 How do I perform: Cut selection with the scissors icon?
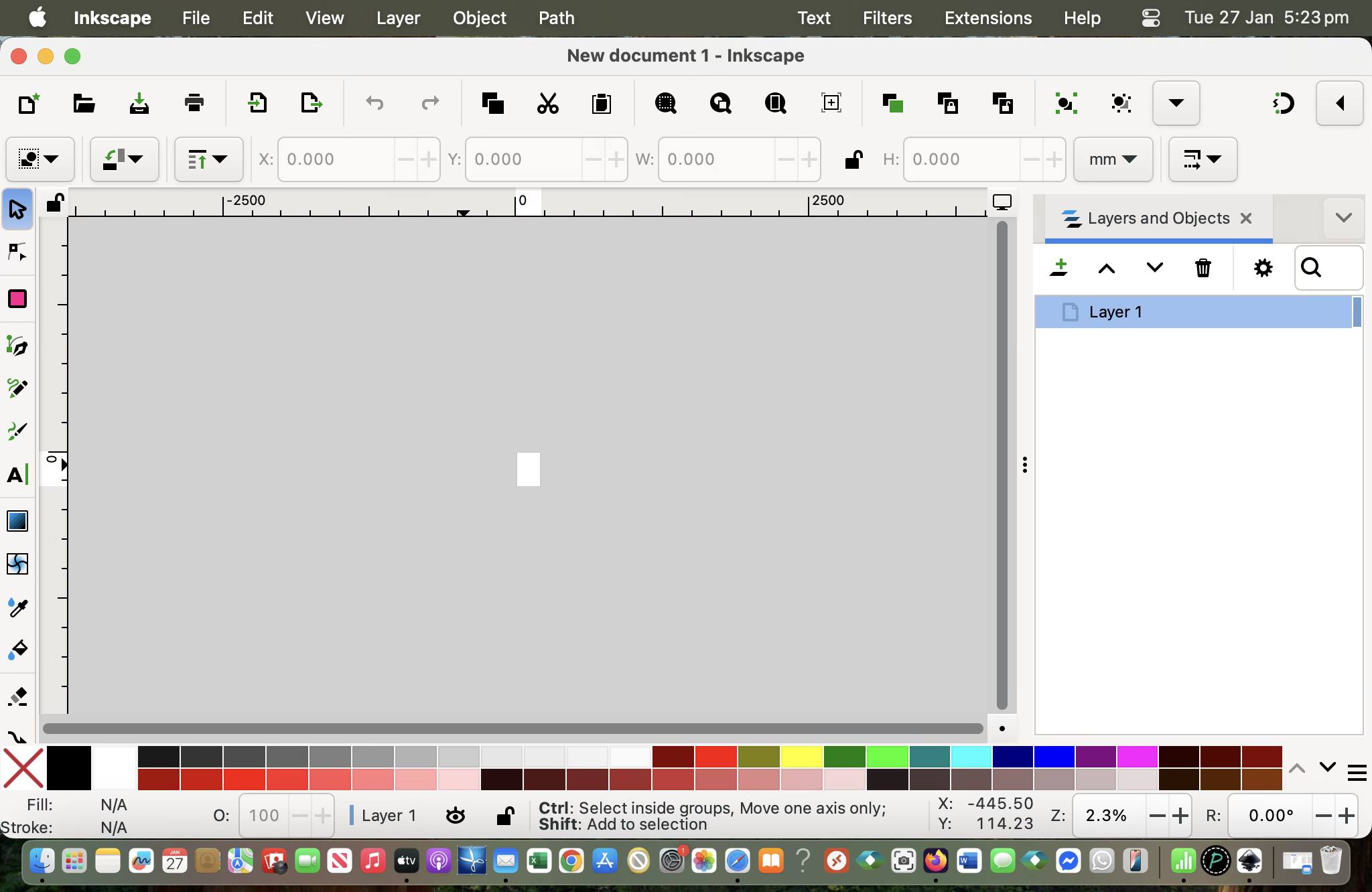pyautogui.click(x=547, y=103)
